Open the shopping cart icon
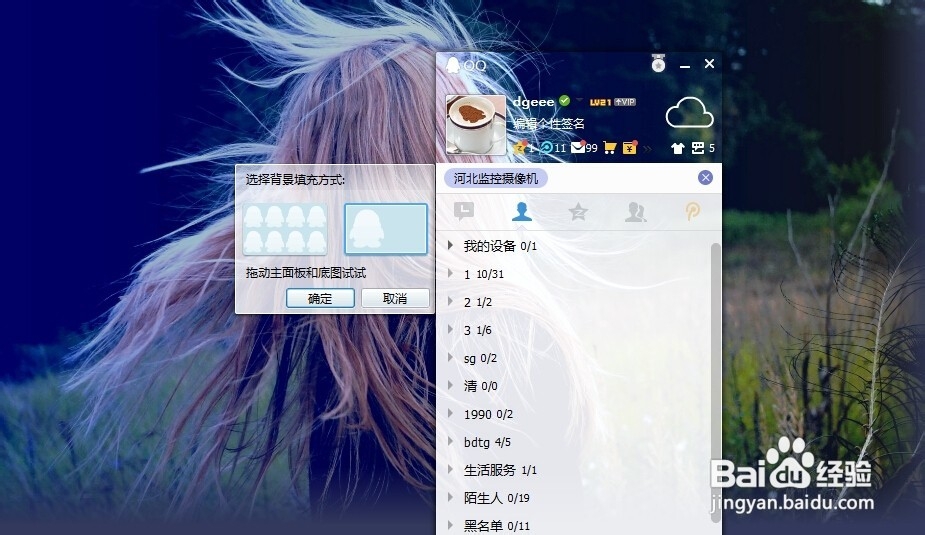 pyautogui.click(x=610, y=147)
